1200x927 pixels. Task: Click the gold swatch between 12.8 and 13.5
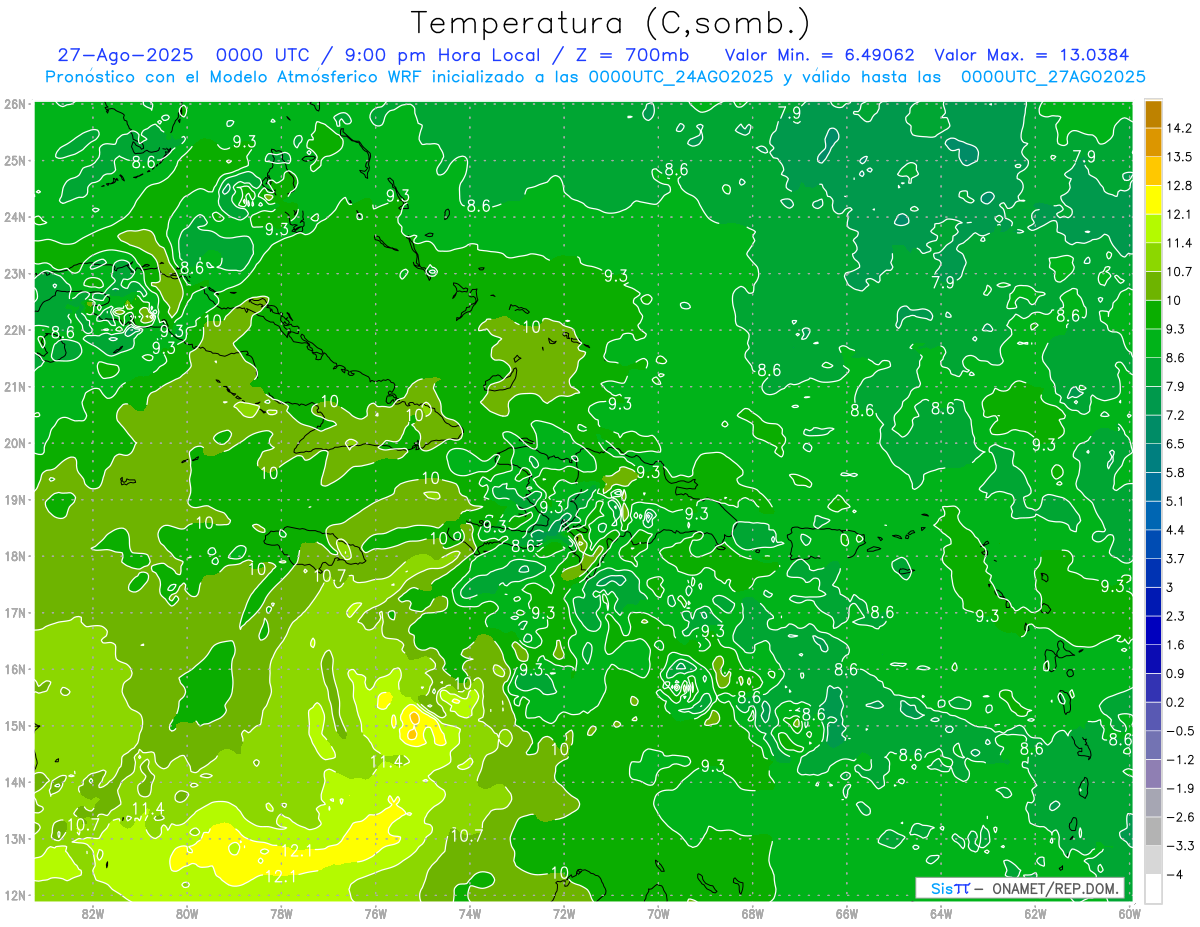(1153, 171)
